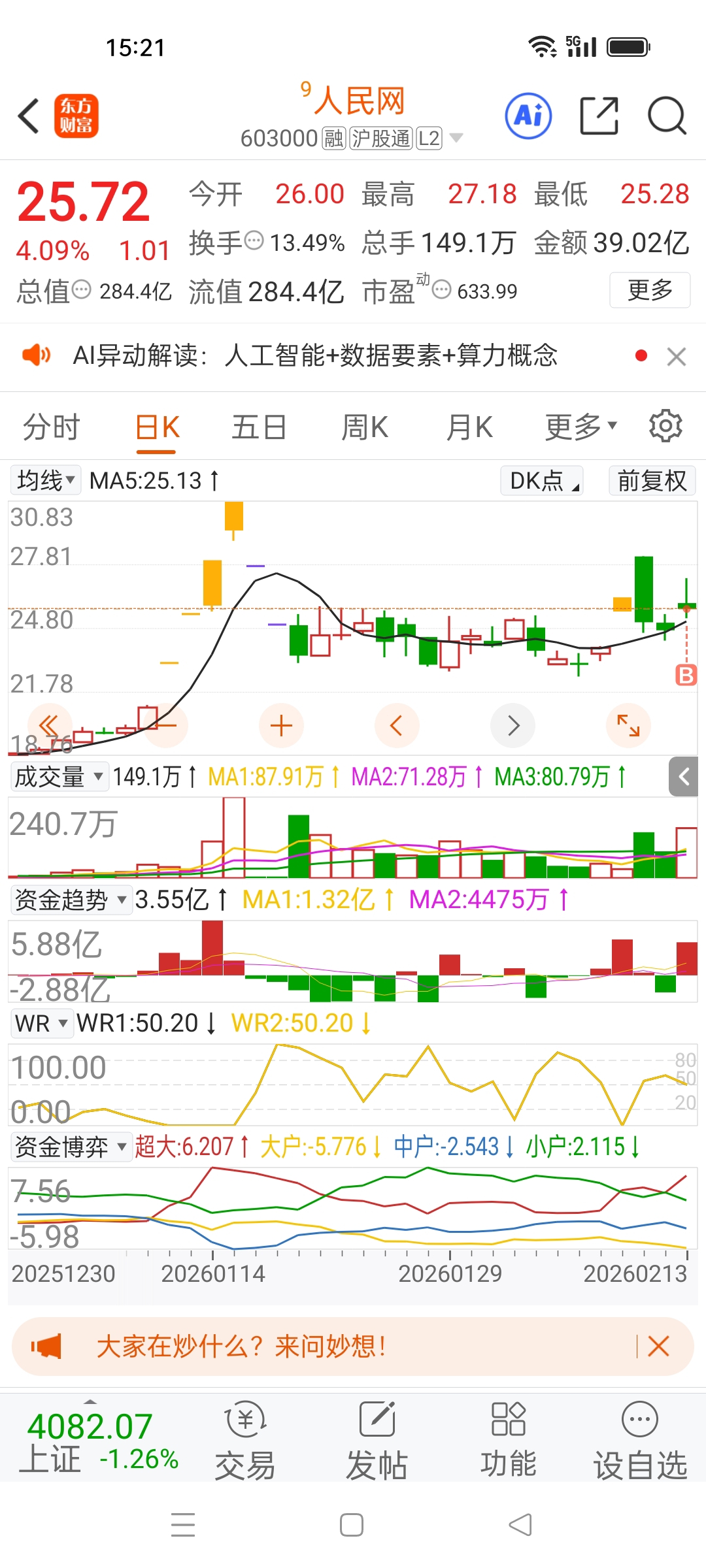
Task: Tap 沪股通 badge
Action: (x=381, y=138)
